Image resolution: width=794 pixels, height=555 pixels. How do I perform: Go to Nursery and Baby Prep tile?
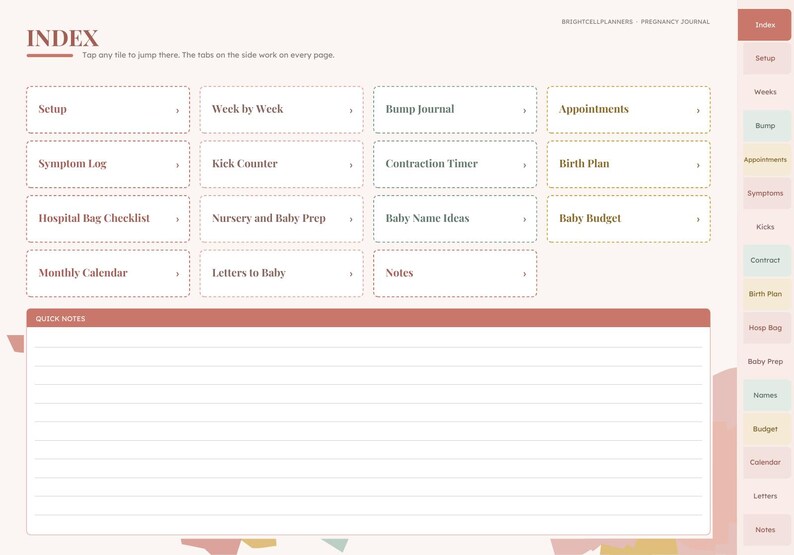coord(282,219)
